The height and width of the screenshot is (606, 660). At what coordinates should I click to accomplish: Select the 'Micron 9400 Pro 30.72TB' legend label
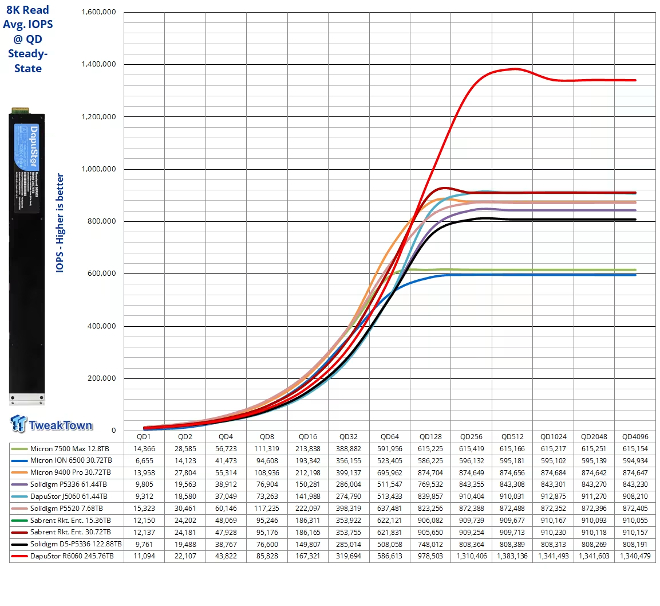coord(71,473)
